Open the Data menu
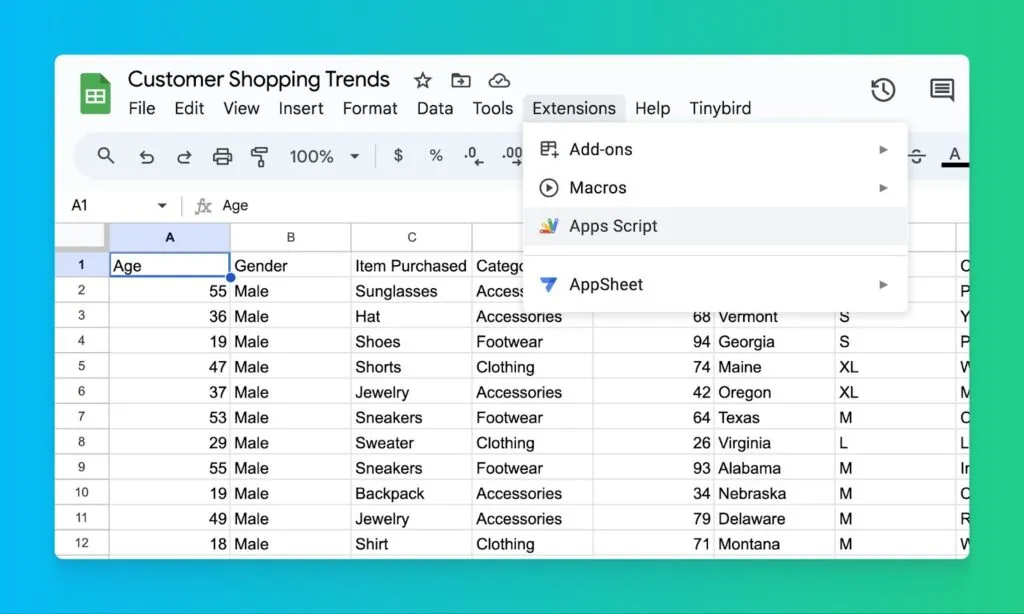The width and height of the screenshot is (1024, 614). click(x=434, y=108)
